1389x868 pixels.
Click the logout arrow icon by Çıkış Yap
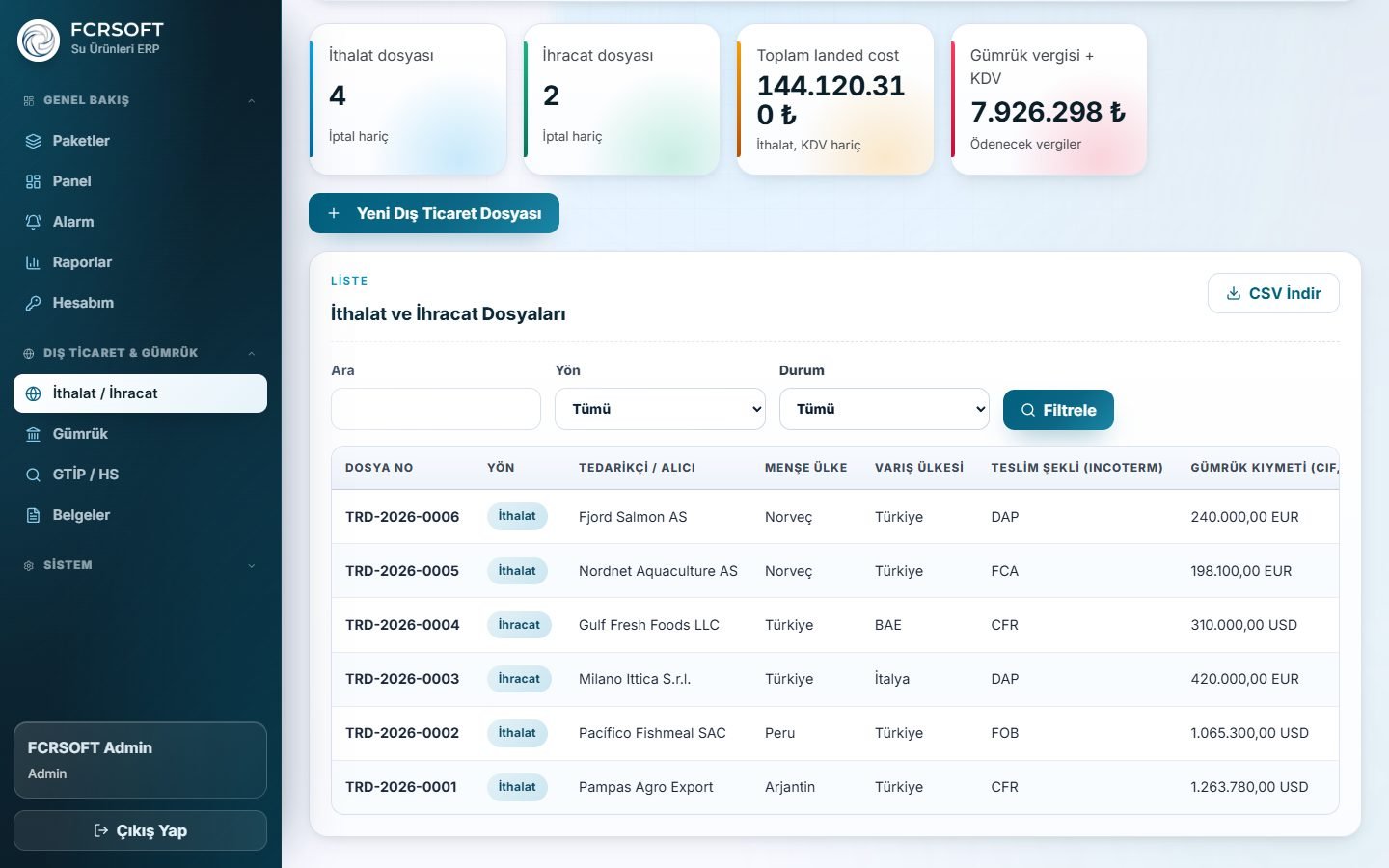point(101,830)
